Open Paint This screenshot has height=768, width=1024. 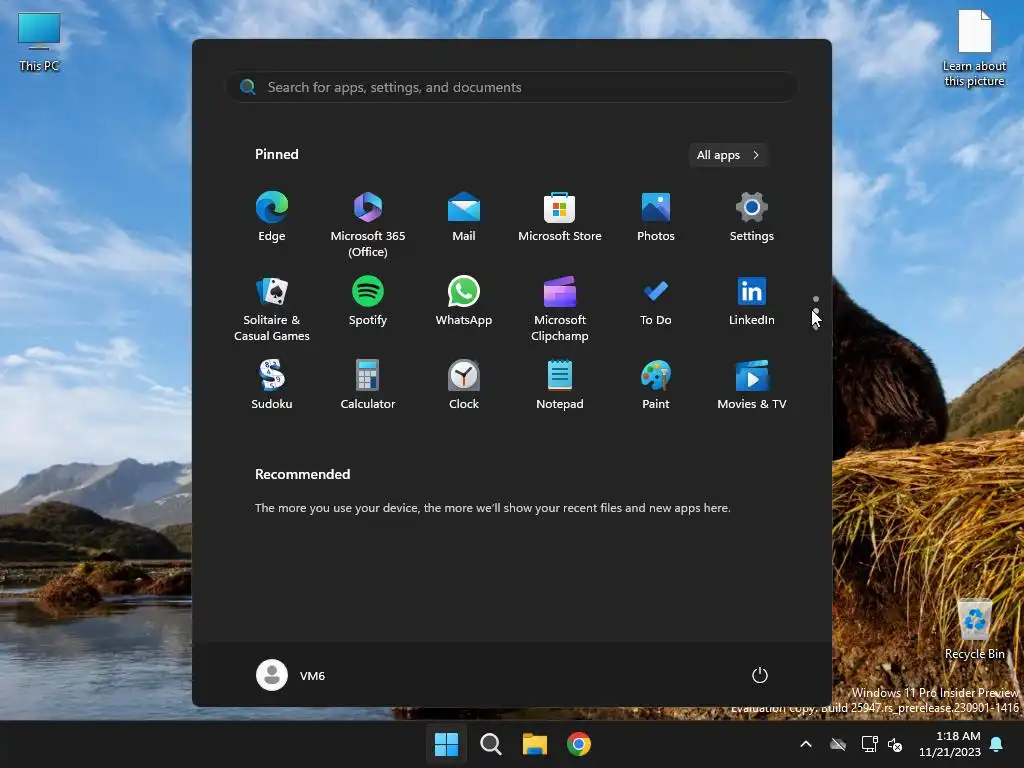[x=656, y=385]
